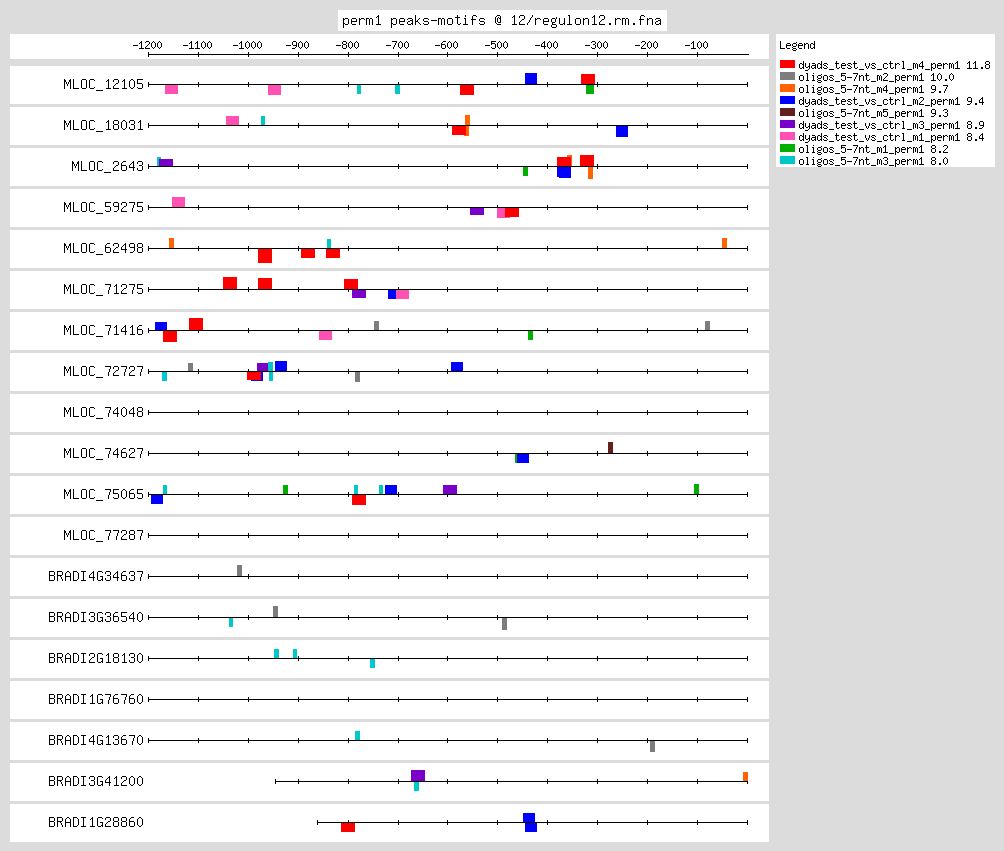
Task: Select the cyan motif marker on BRADI4G13670 track
Action: tap(357, 735)
